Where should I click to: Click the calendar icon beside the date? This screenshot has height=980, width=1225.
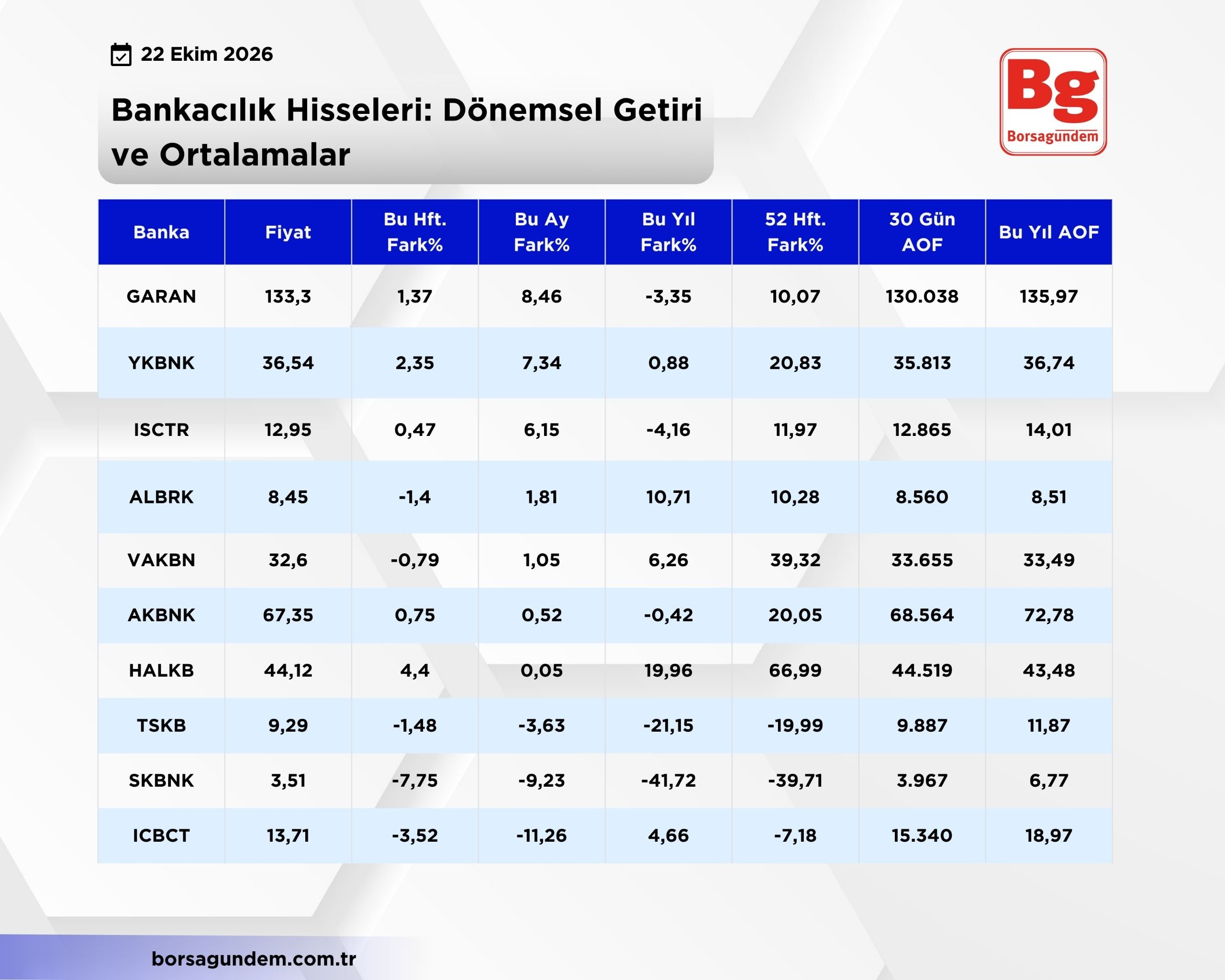click(x=121, y=55)
